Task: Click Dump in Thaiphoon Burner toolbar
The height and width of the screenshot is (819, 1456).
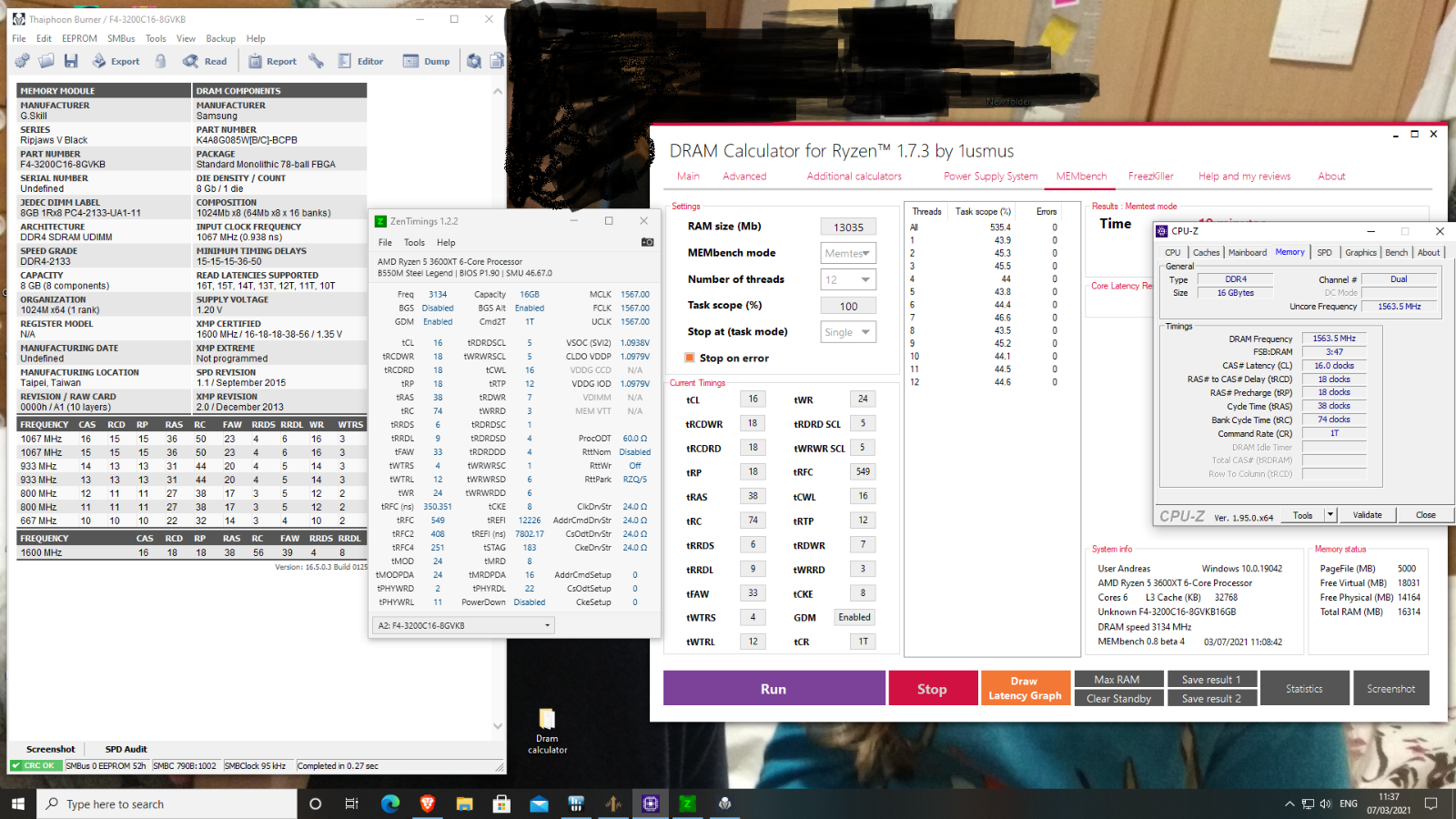Action: tap(427, 61)
